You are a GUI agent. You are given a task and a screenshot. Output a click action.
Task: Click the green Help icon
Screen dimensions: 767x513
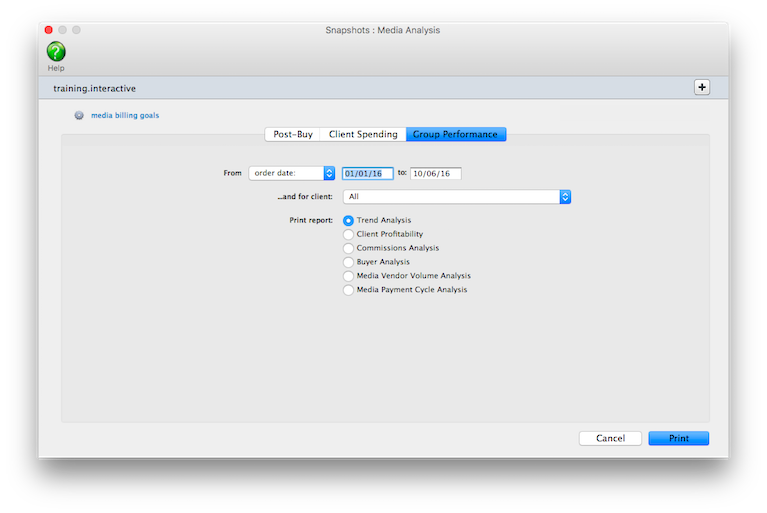[x=56, y=51]
